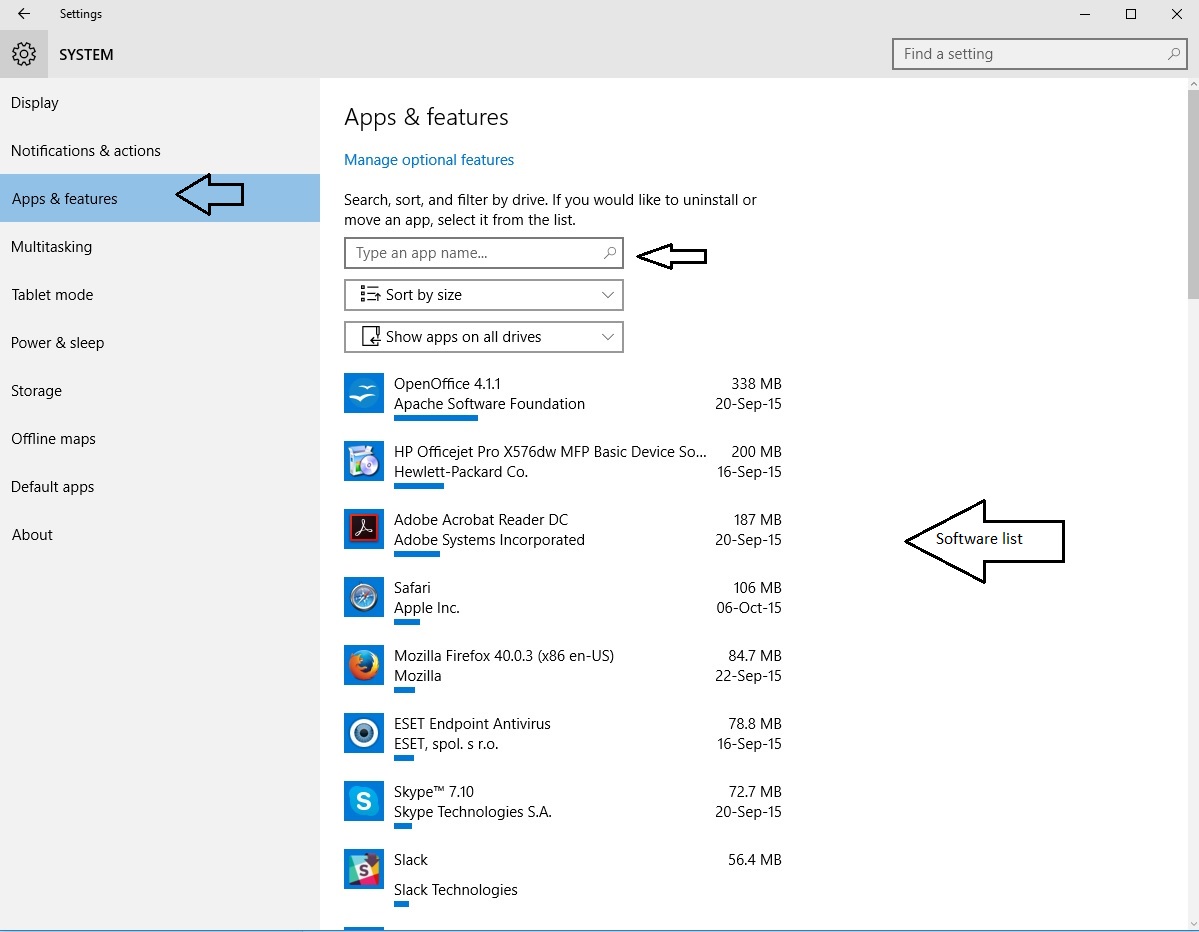1199x932 pixels.
Task: Click Manage optional features link
Action: coord(429,160)
